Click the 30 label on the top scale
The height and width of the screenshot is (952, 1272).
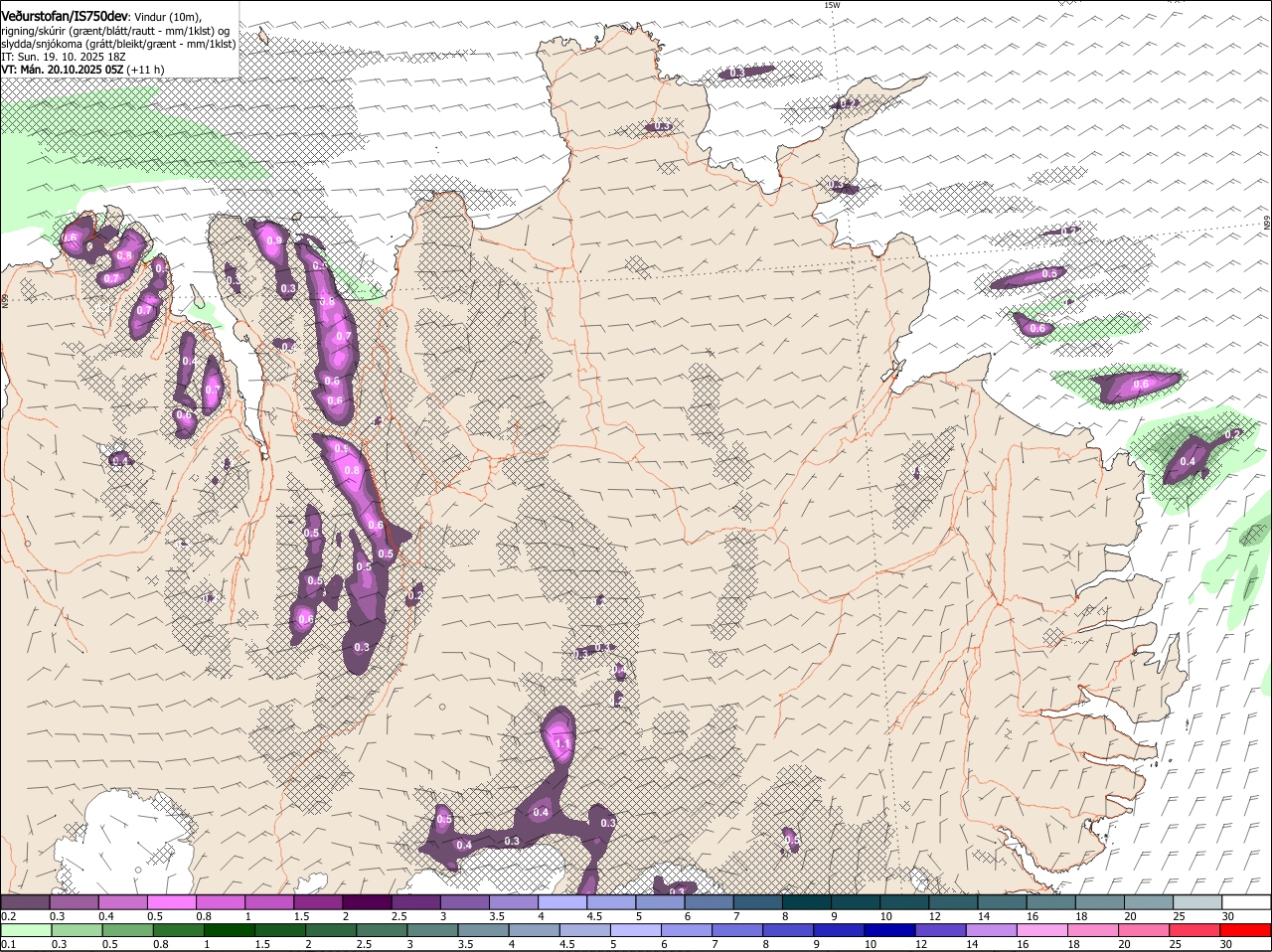pos(1228,915)
